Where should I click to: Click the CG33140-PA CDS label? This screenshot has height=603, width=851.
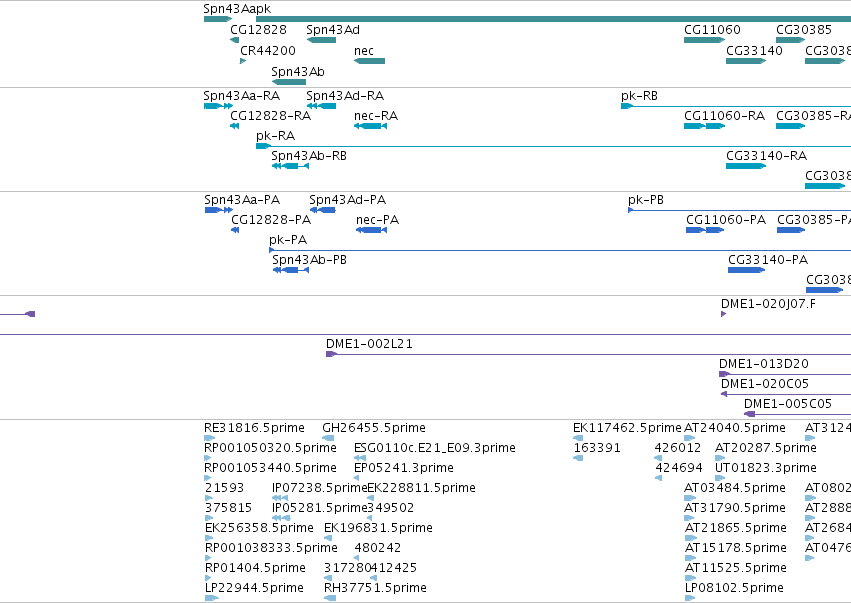(768, 260)
